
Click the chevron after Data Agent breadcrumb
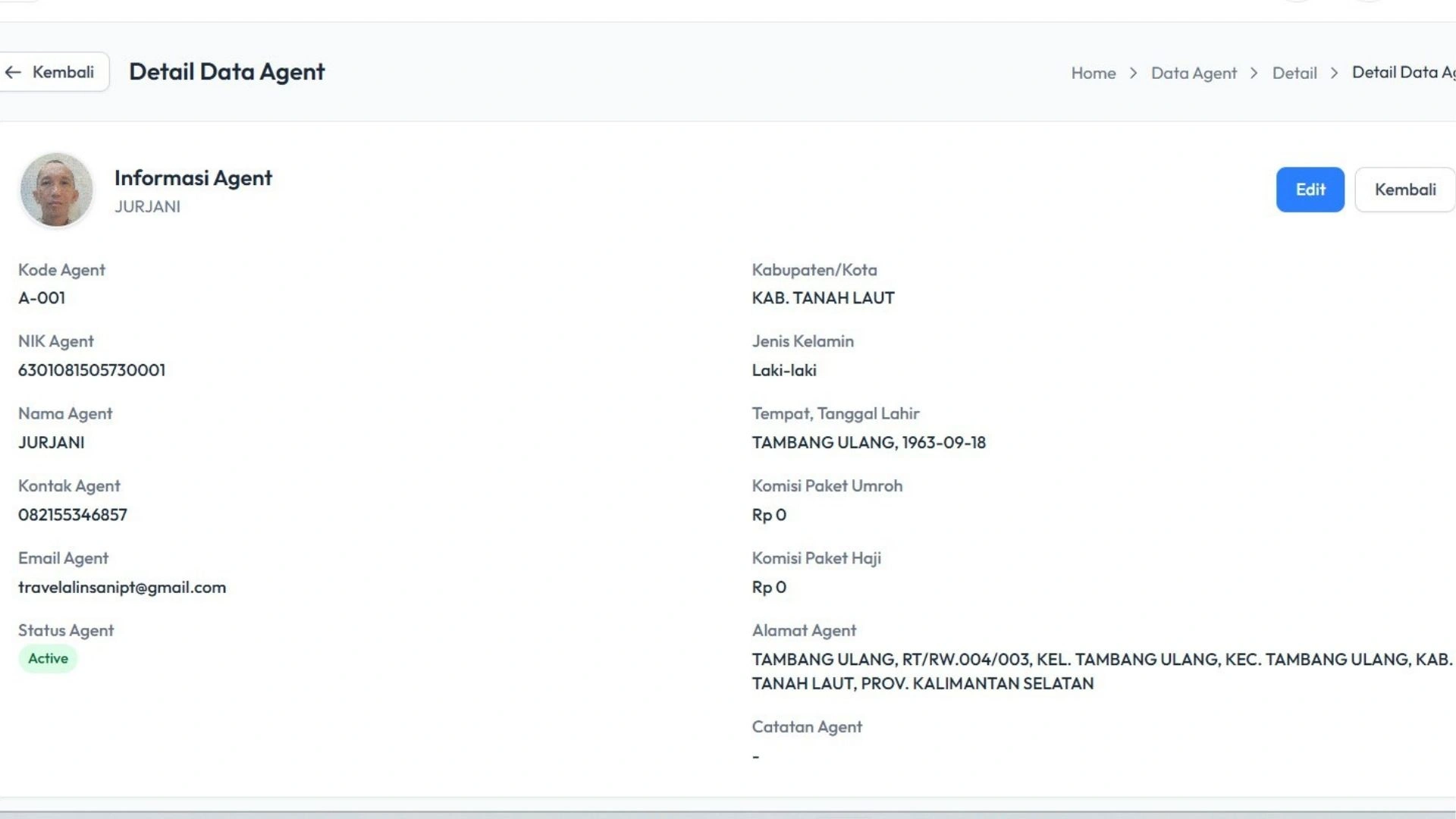pos(1254,73)
